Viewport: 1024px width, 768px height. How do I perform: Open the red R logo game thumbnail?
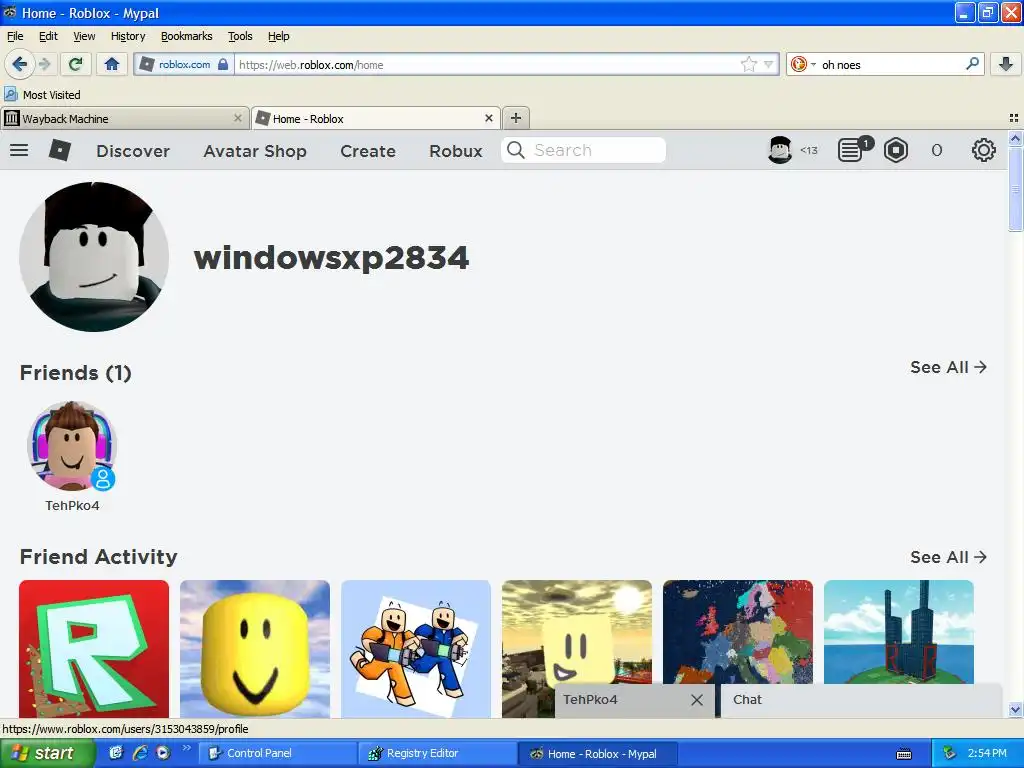[x=94, y=648]
